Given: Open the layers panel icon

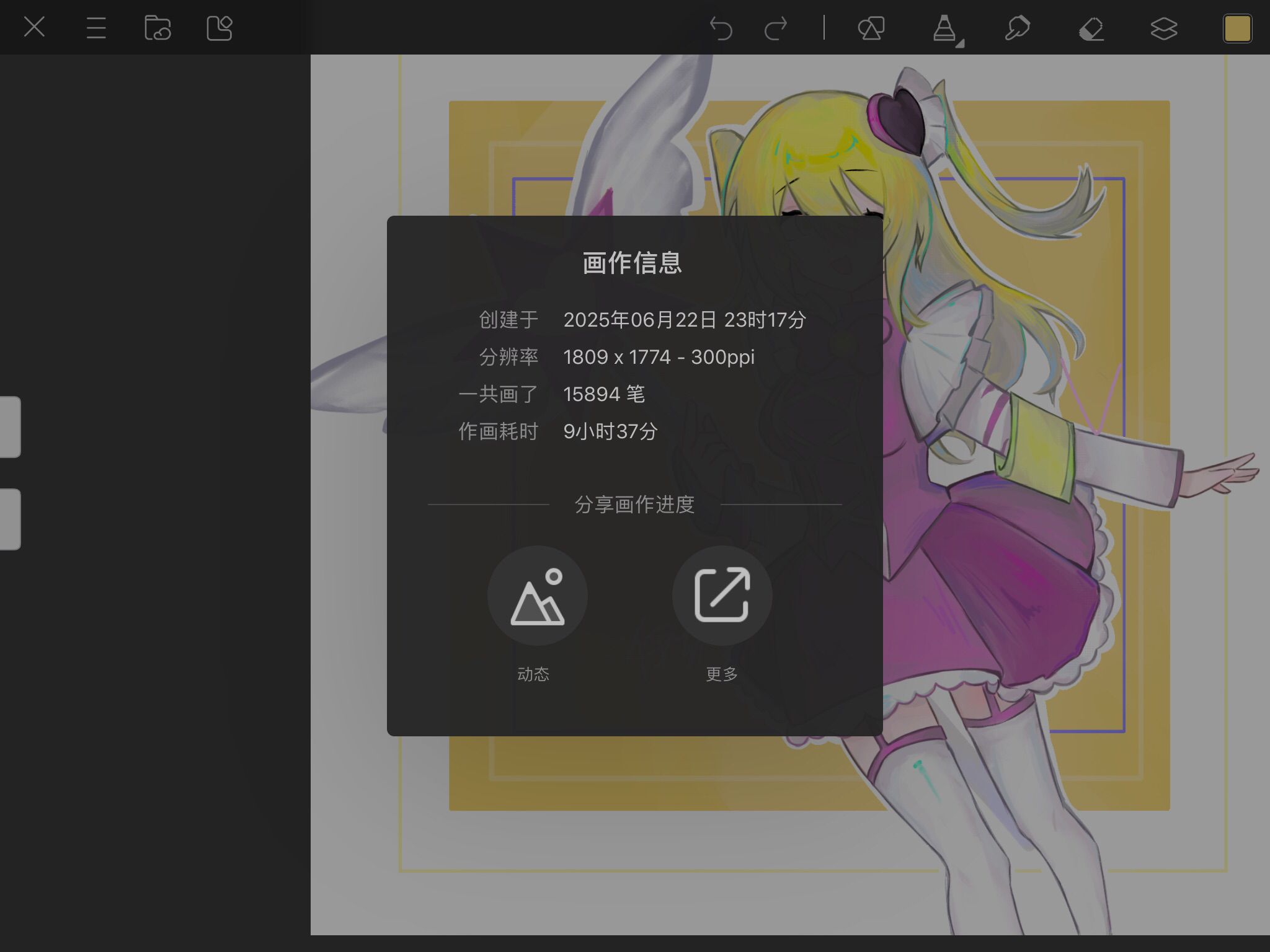Looking at the screenshot, I should pos(1164,29).
